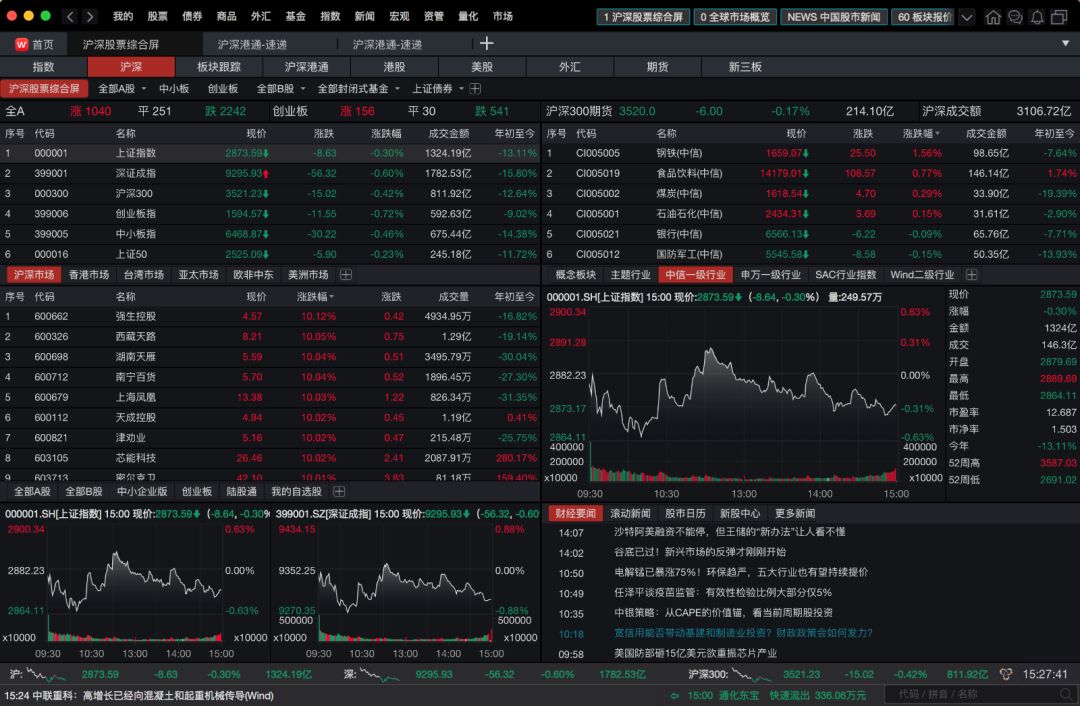Click the 60 板块报价 button top-right
Image resolution: width=1080 pixels, height=706 pixels.
click(x=922, y=16)
